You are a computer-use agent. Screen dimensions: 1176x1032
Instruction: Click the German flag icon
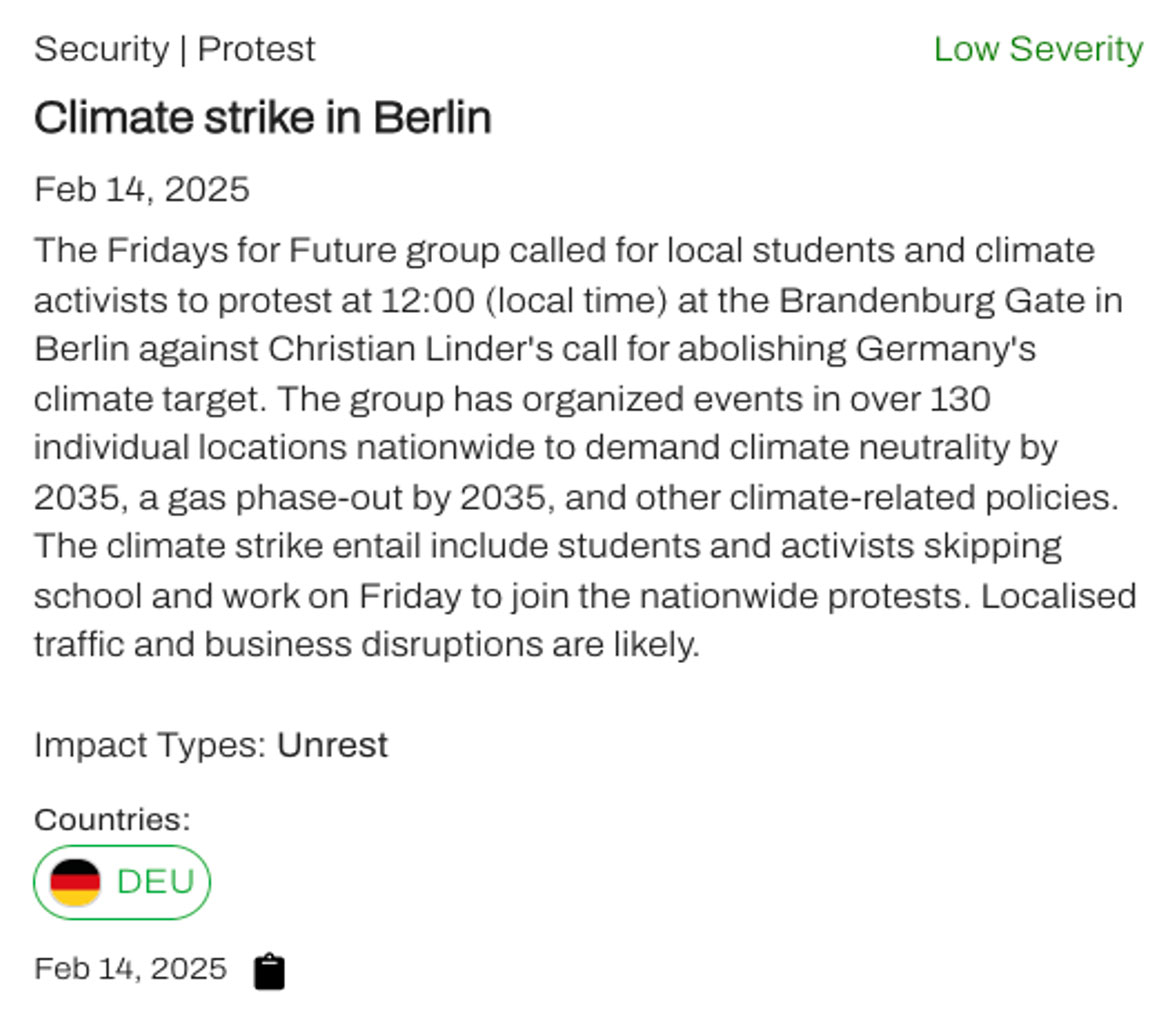click(75, 882)
